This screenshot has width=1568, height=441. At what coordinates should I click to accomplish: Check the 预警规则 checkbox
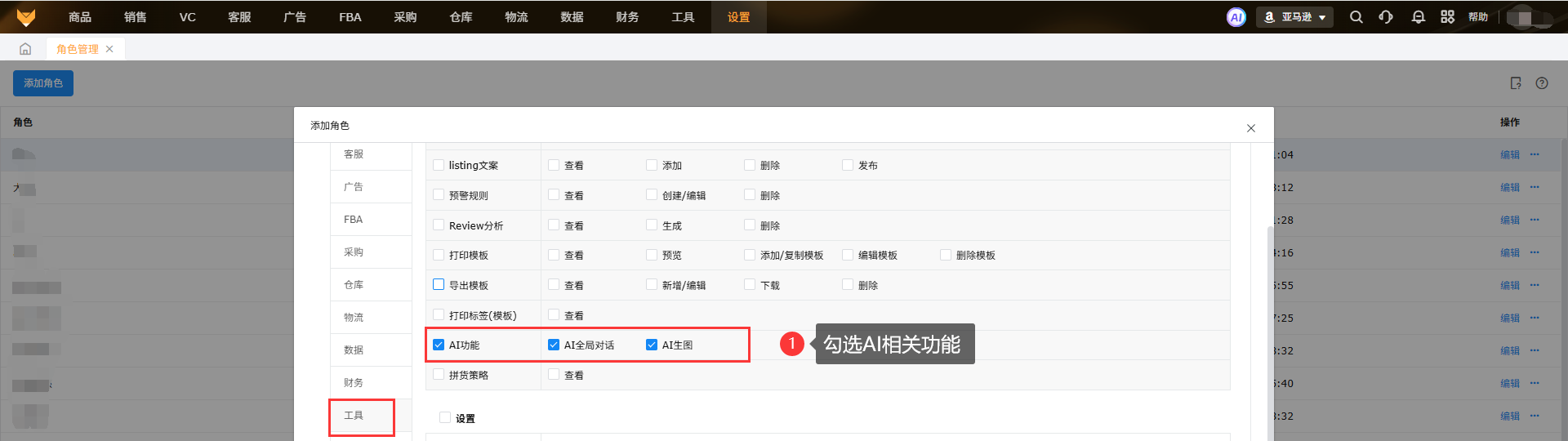(439, 195)
